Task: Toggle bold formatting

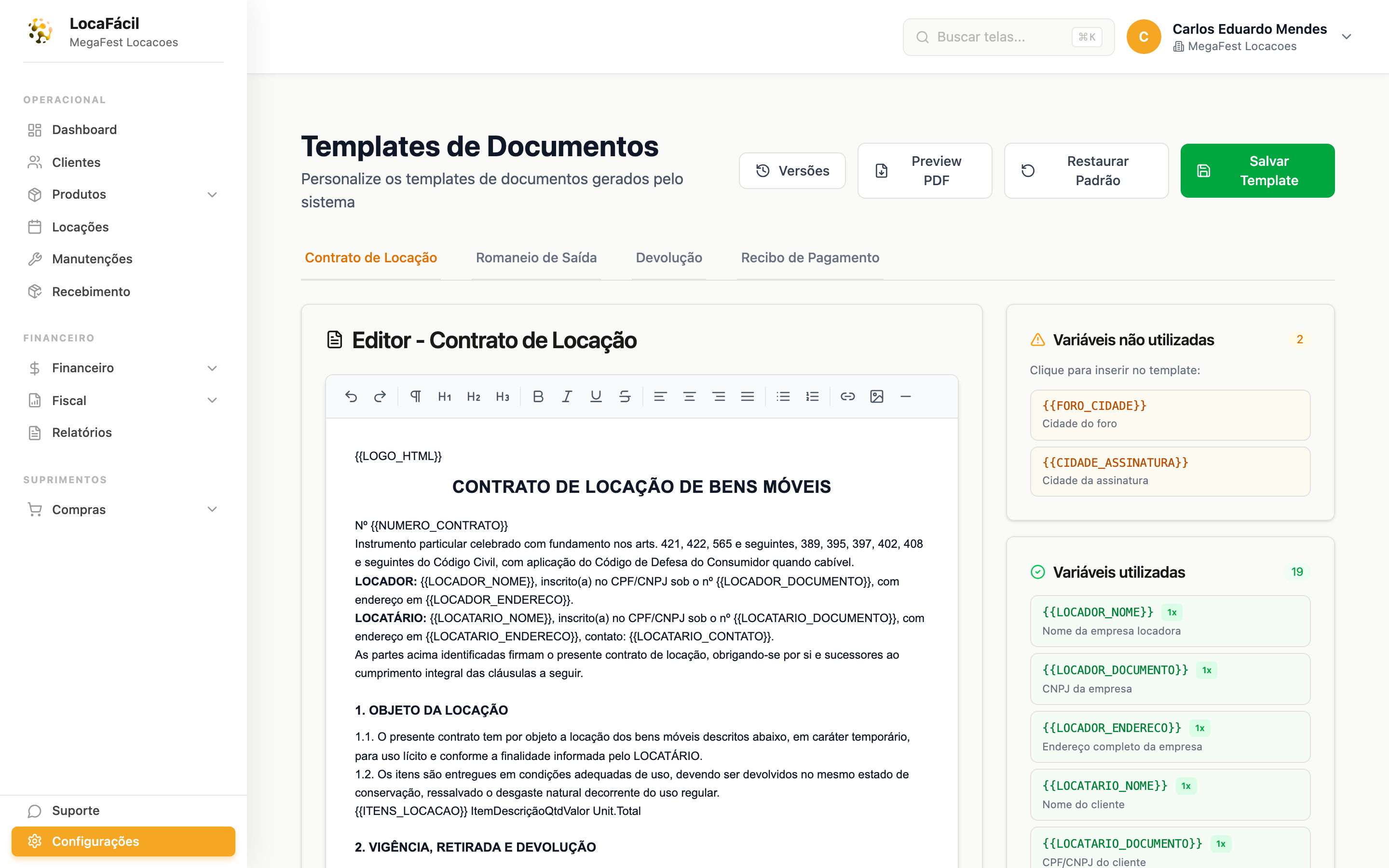Action: (538, 396)
